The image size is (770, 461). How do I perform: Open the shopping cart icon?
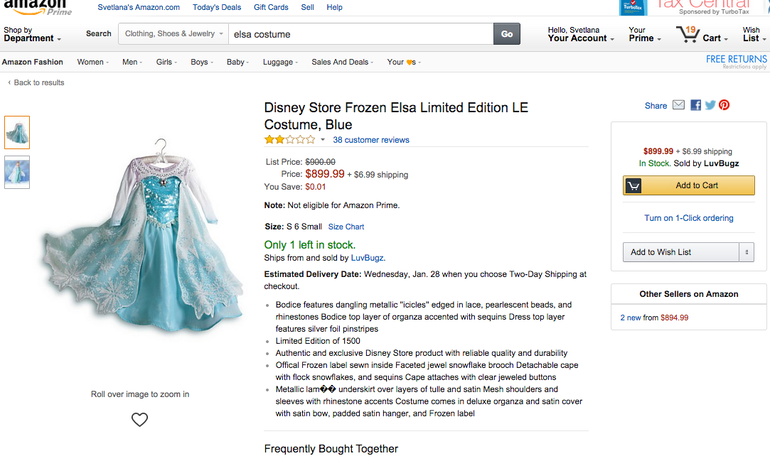(690, 35)
